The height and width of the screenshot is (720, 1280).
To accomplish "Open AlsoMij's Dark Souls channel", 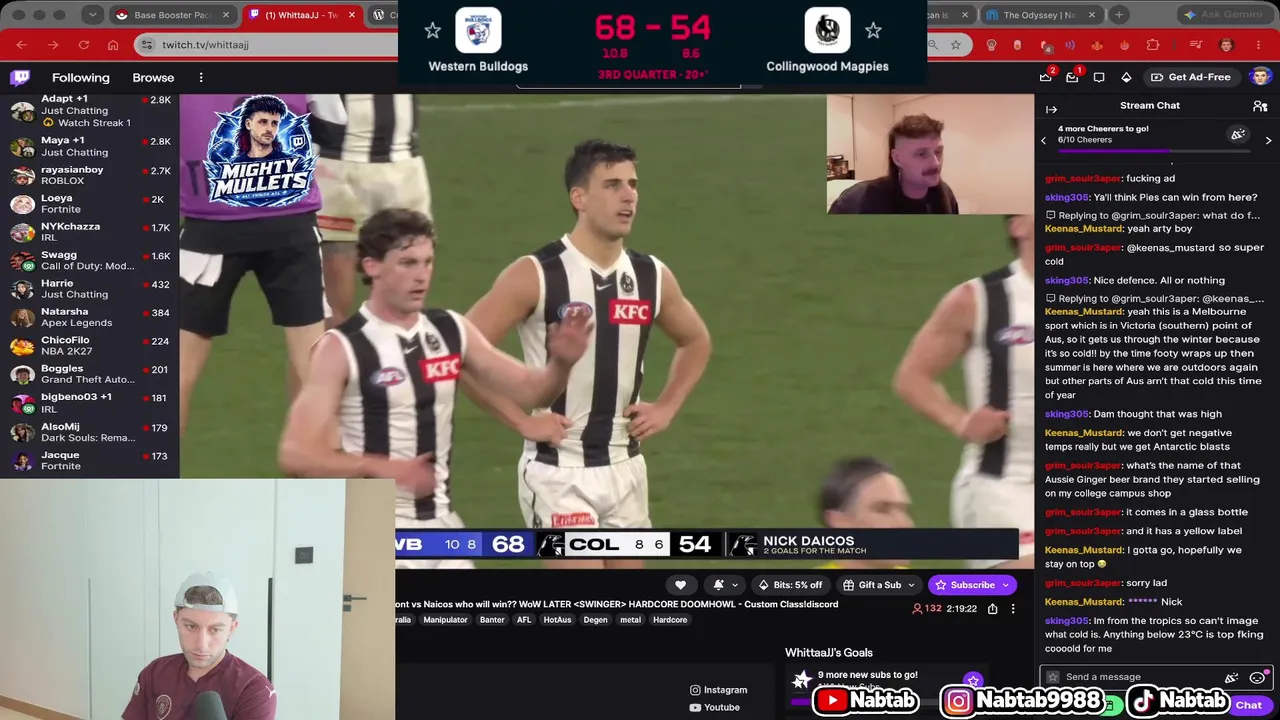I will pos(90,432).
